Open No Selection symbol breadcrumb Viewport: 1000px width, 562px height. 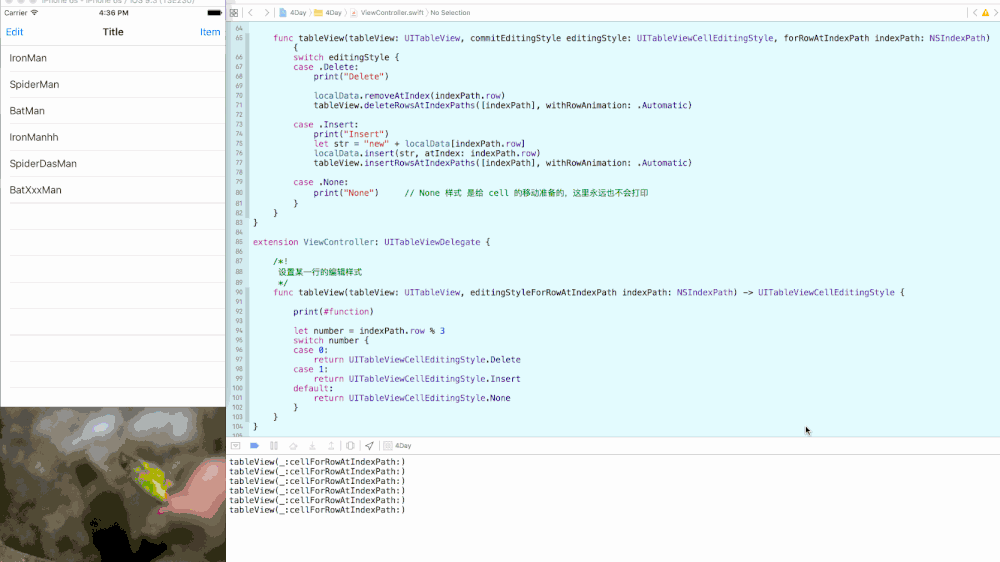(x=450, y=13)
